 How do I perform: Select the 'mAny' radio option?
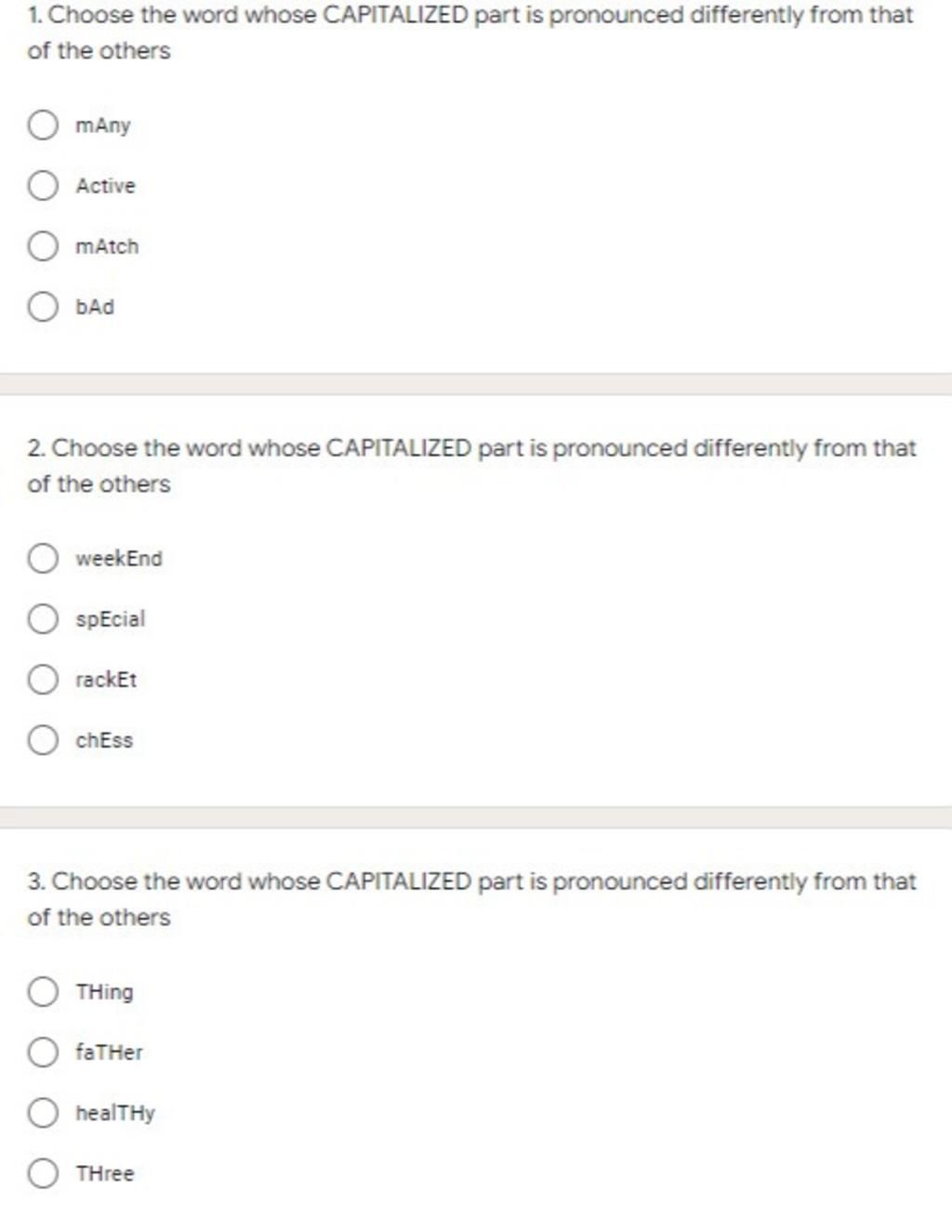click(x=43, y=125)
